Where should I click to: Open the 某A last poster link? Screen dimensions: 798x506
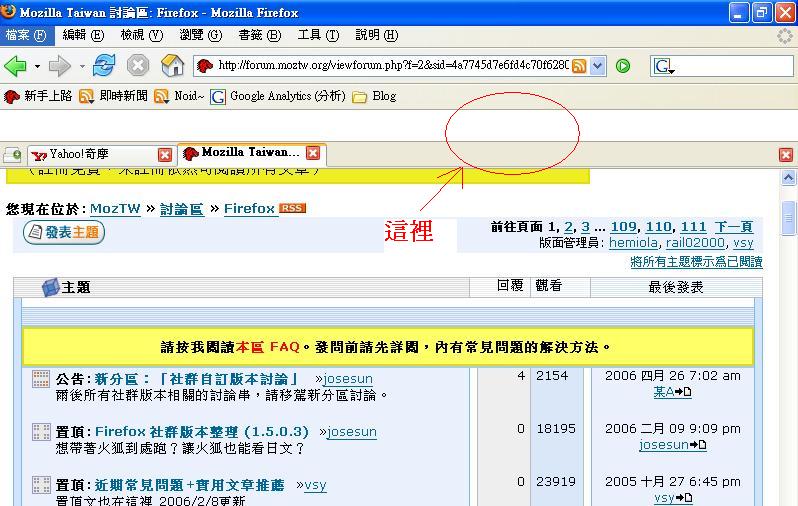tap(664, 392)
